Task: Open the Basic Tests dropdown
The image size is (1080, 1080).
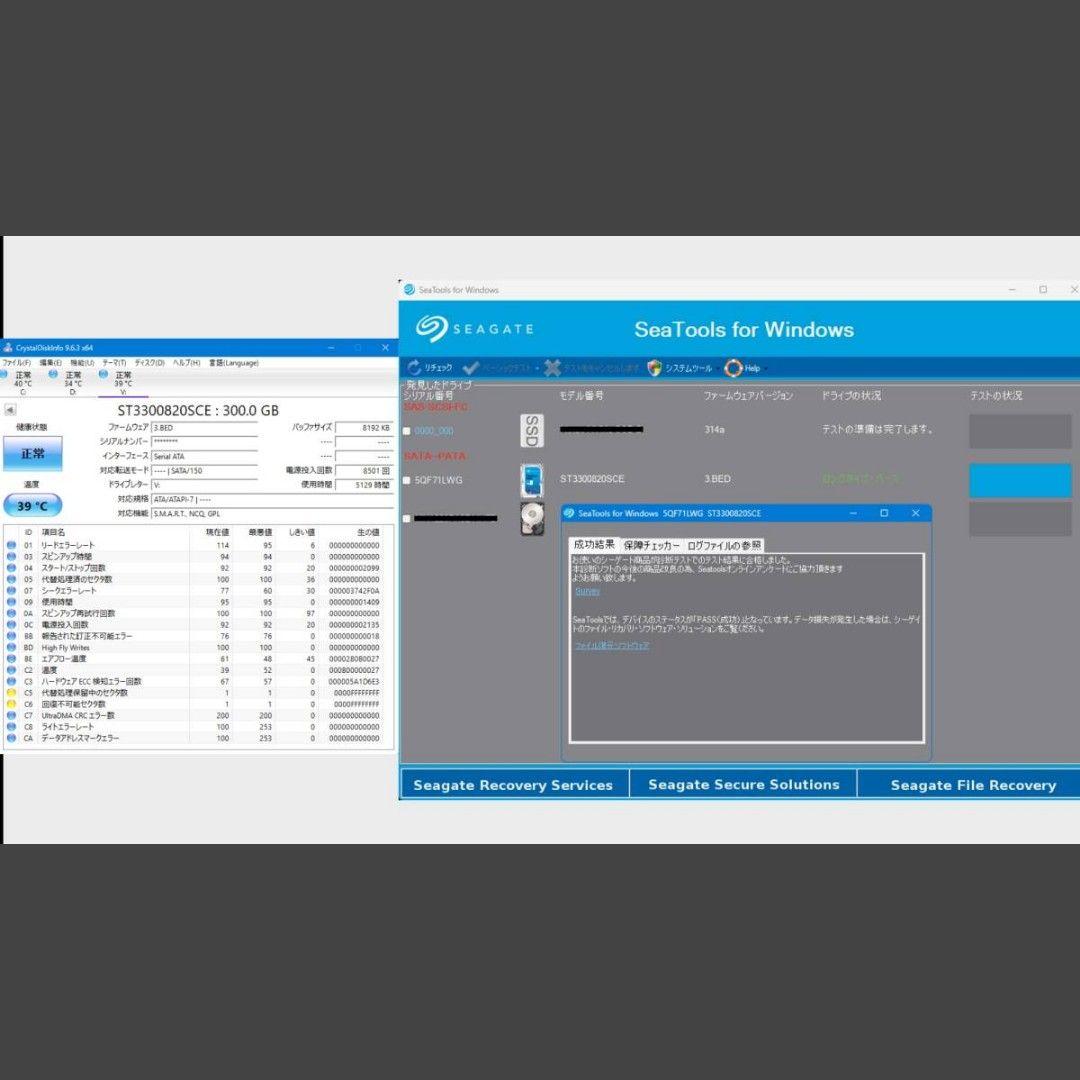Action: 500,368
